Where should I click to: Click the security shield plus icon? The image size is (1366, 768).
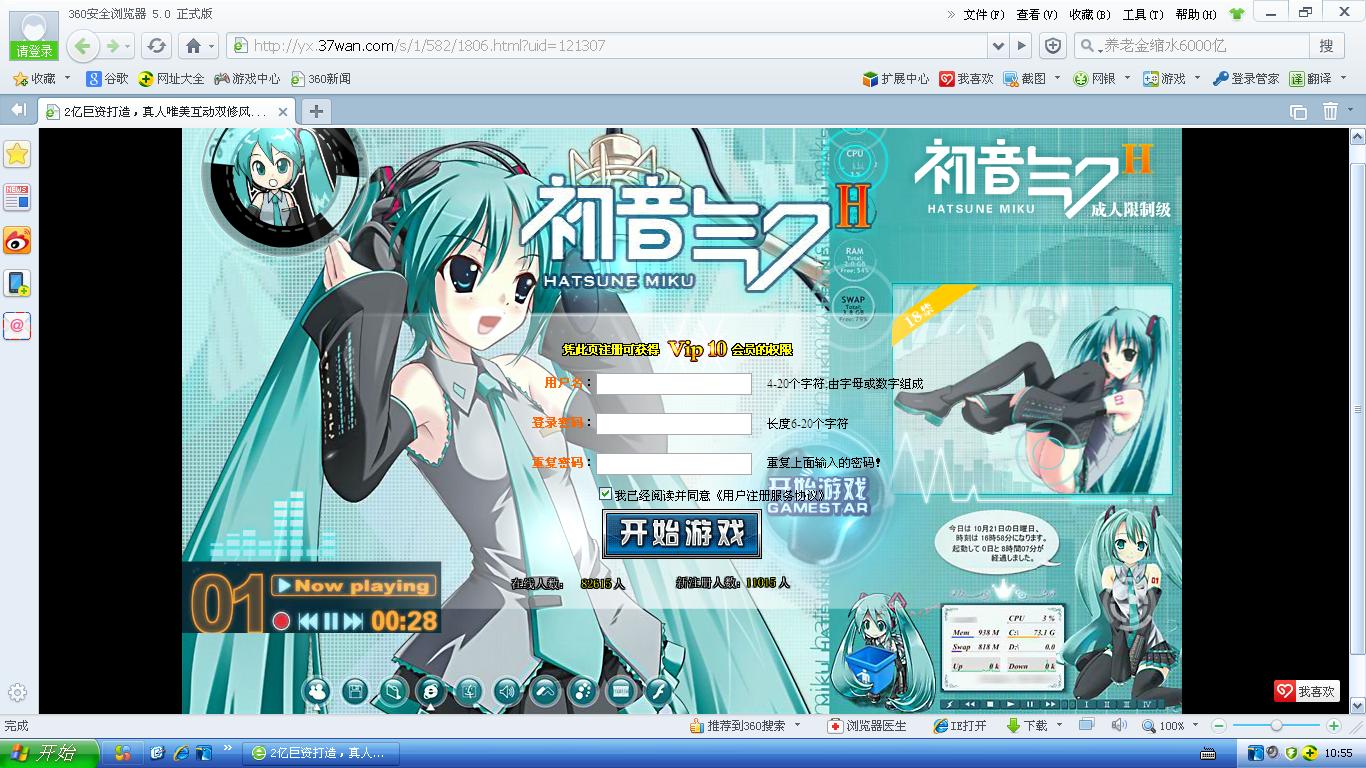1053,46
